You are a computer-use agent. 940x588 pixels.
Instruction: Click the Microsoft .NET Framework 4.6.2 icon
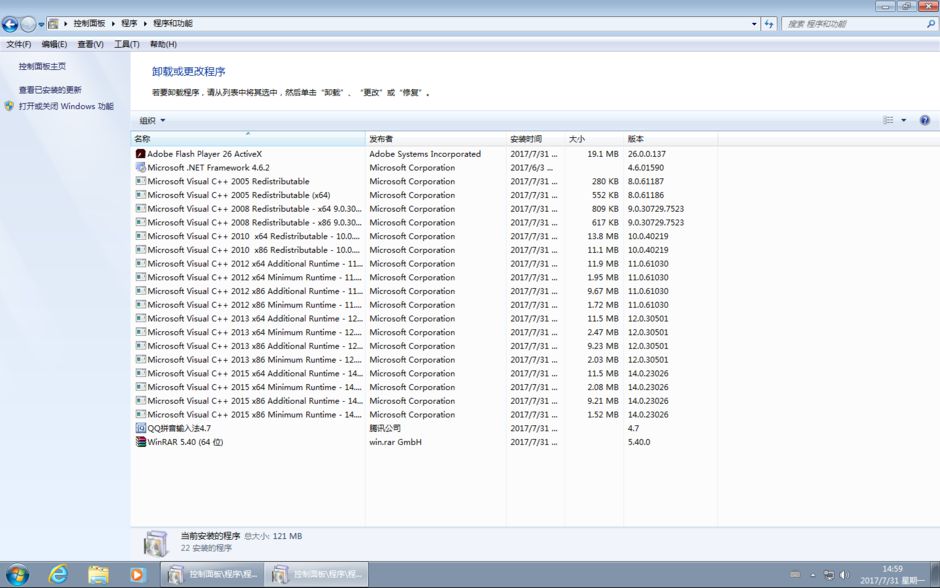(x=141, y=168)
